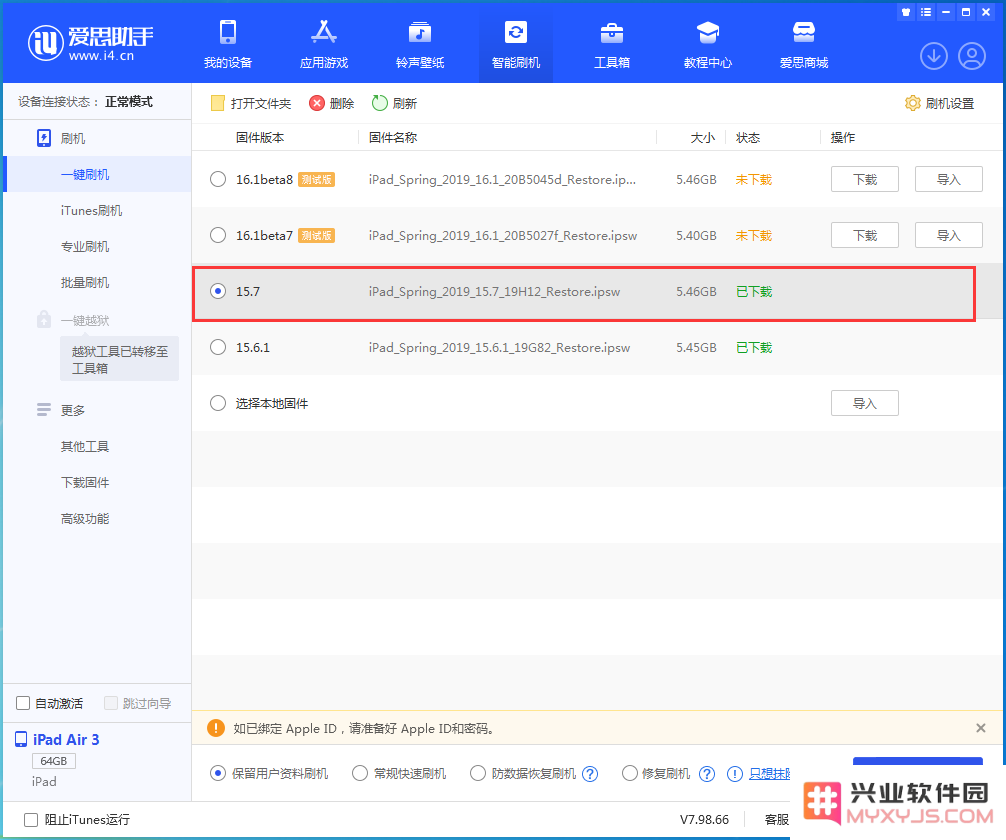Open the 我的设备 device icon
Viewport: 1006px width, 840px height.
(x=228, y=32)
